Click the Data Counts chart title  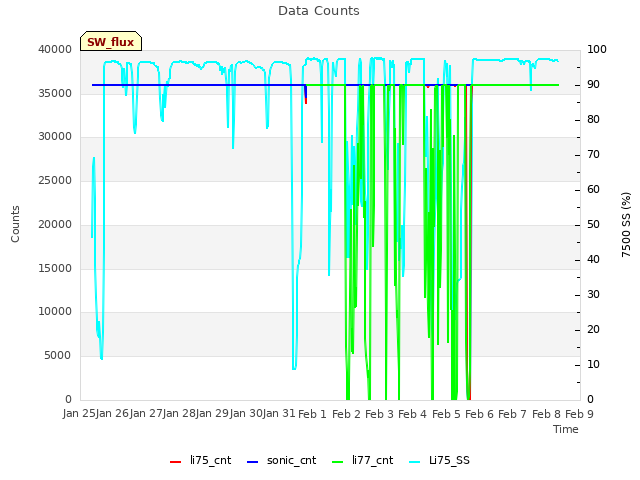click(319, 11)
